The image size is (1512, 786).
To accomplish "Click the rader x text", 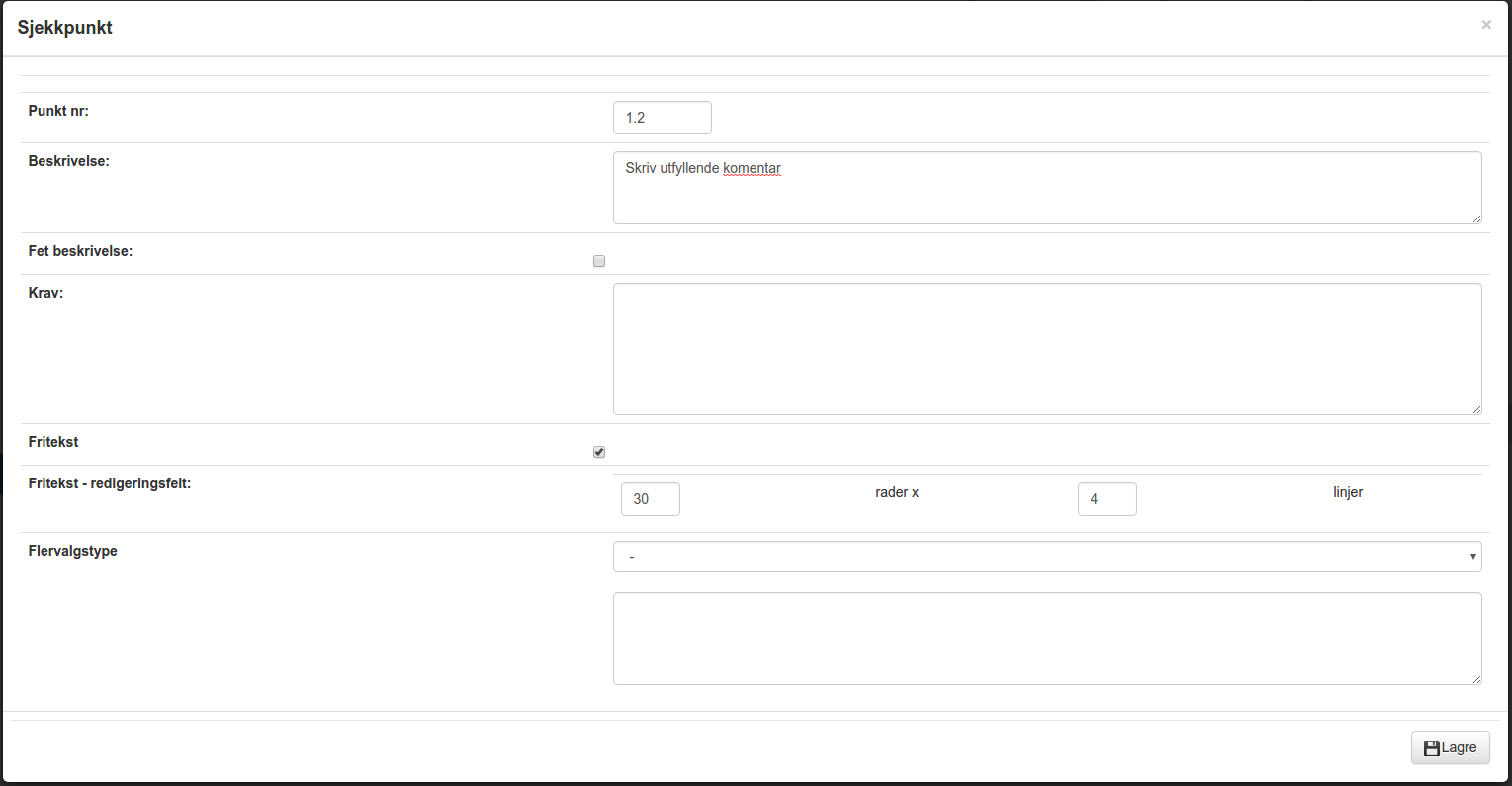I will 897,492.
